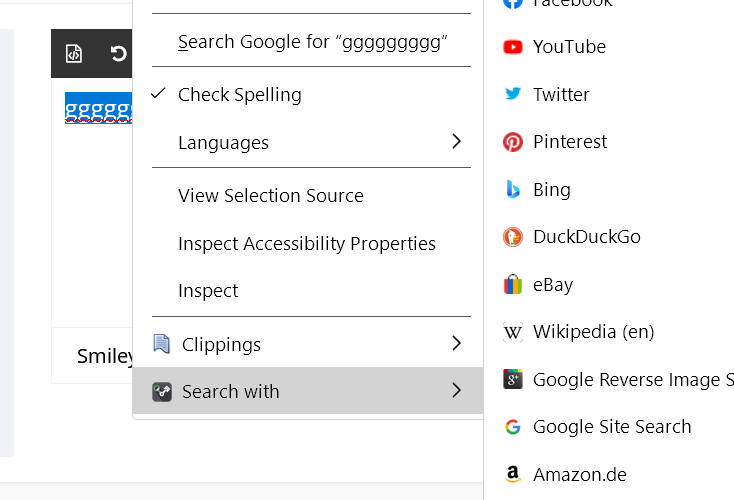The width and height of the screenshot is (734, 500).
Task: Choose the DuckDuckGo icon
Action: click(x=513, y=237)
